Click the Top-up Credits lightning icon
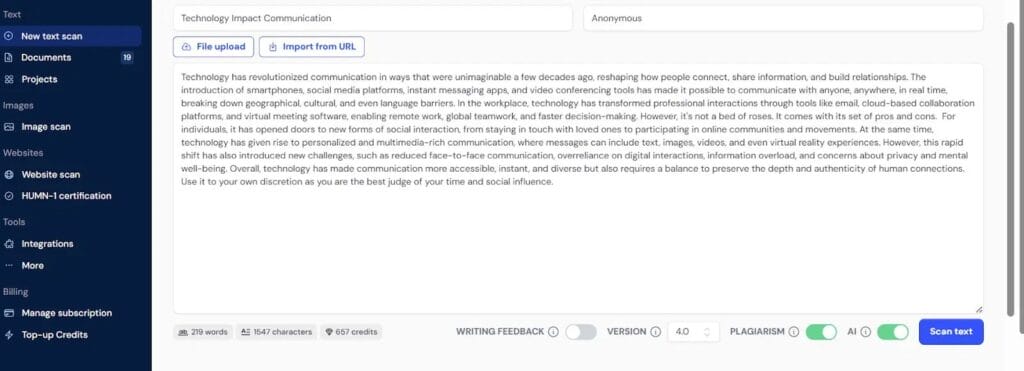 coord(8,334)
